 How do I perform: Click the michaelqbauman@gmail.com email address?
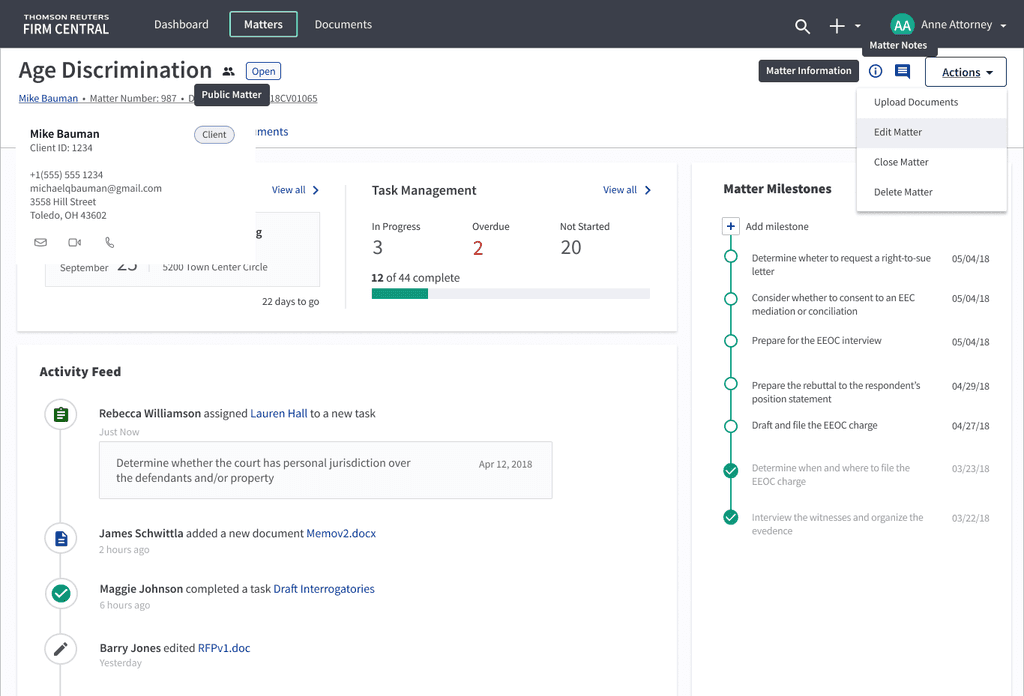pos(96,189)
